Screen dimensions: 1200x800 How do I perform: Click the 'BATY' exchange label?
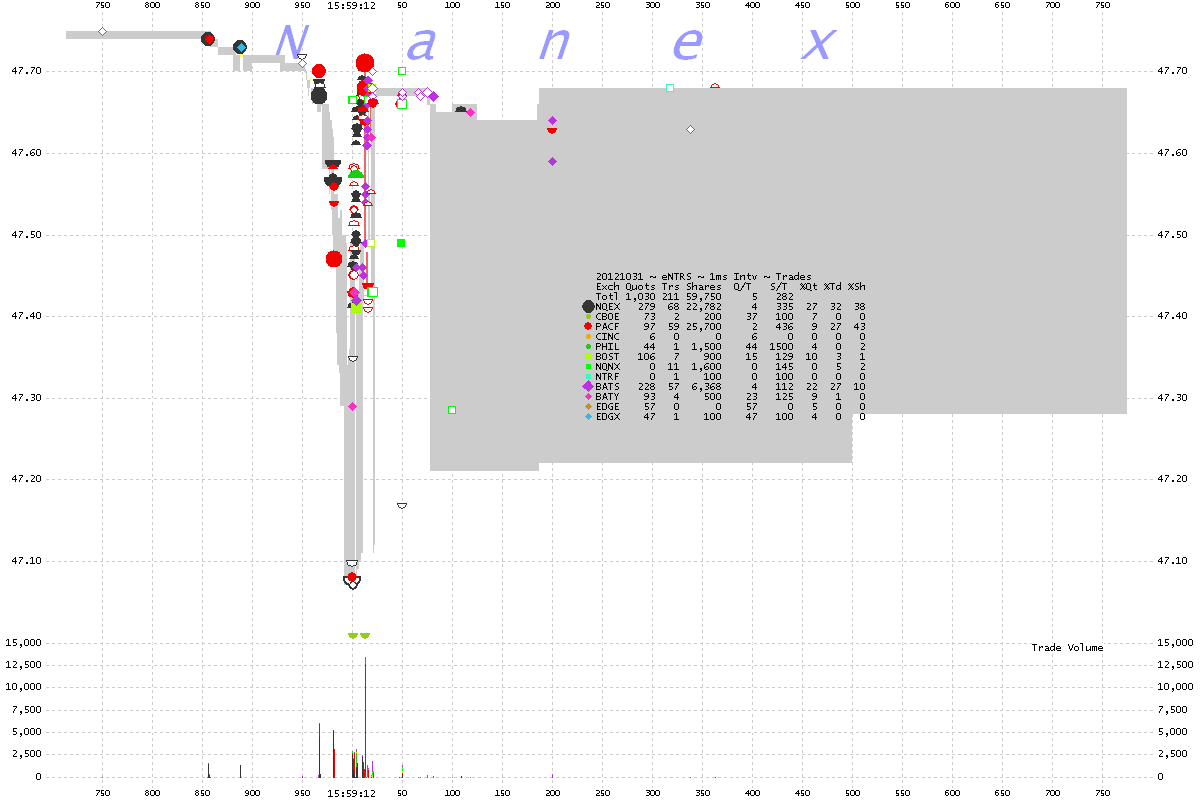[x=608, y=396]
